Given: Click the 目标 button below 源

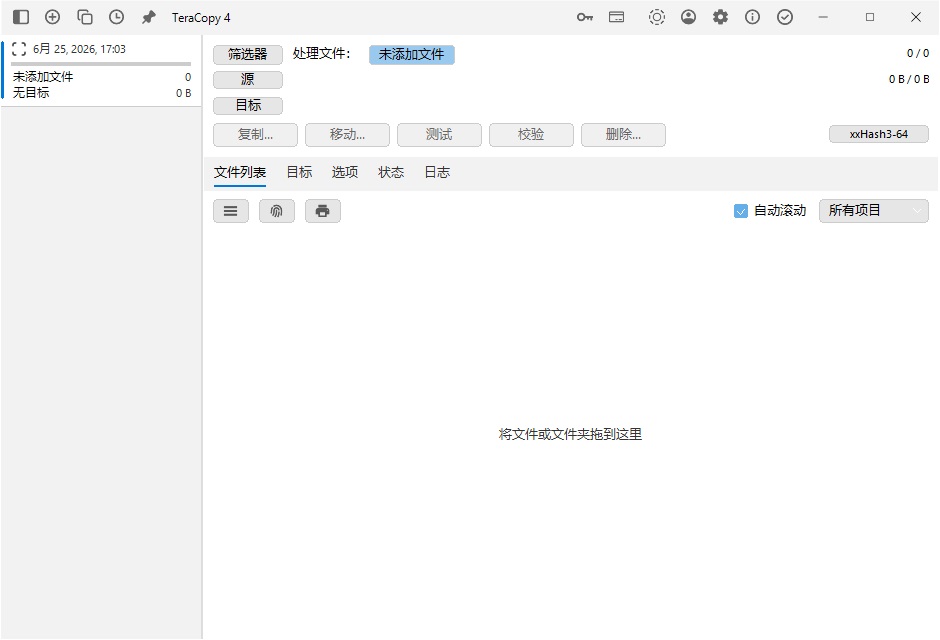Looking at the screenshot, I should point(248,105).
